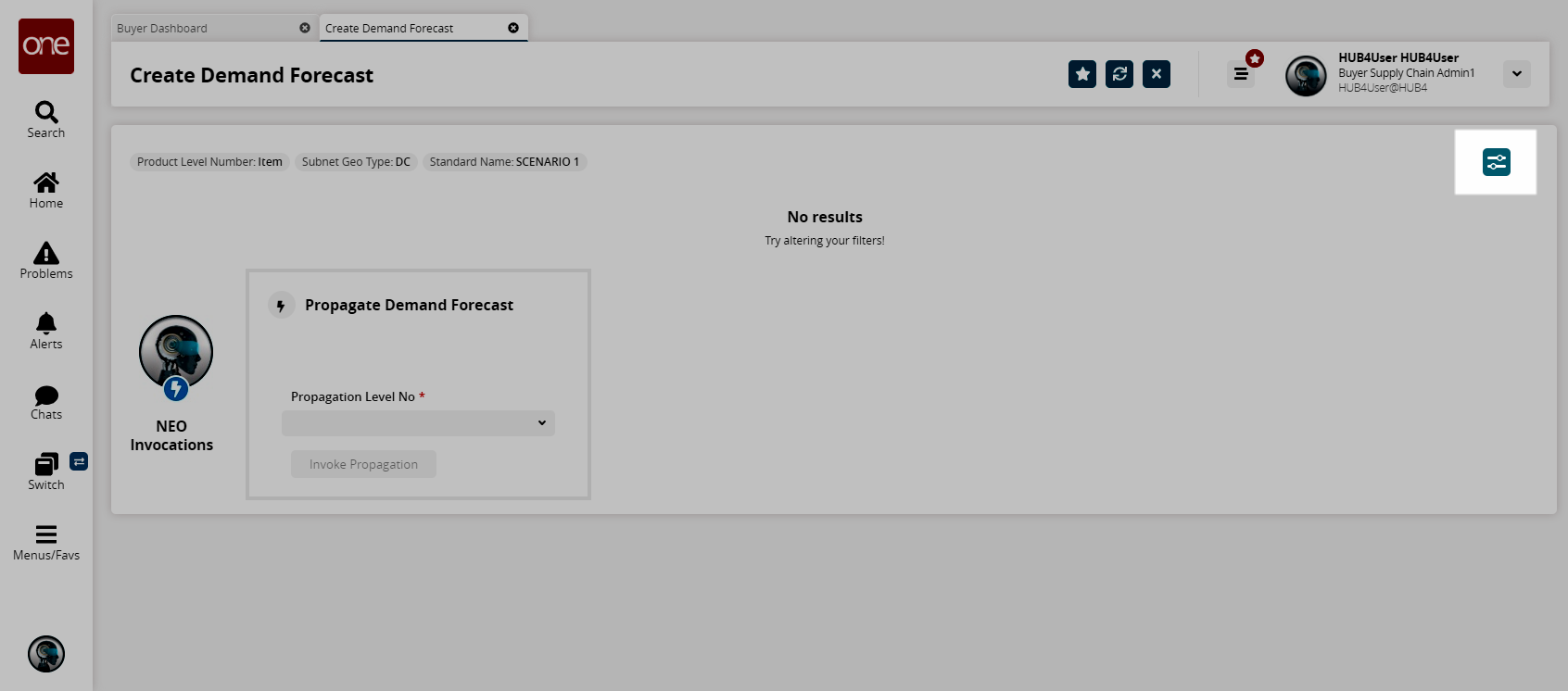Click the Product Level Number: Item filter chip
This screenshot has height=691, width=1568.
[x=209, y=162]
